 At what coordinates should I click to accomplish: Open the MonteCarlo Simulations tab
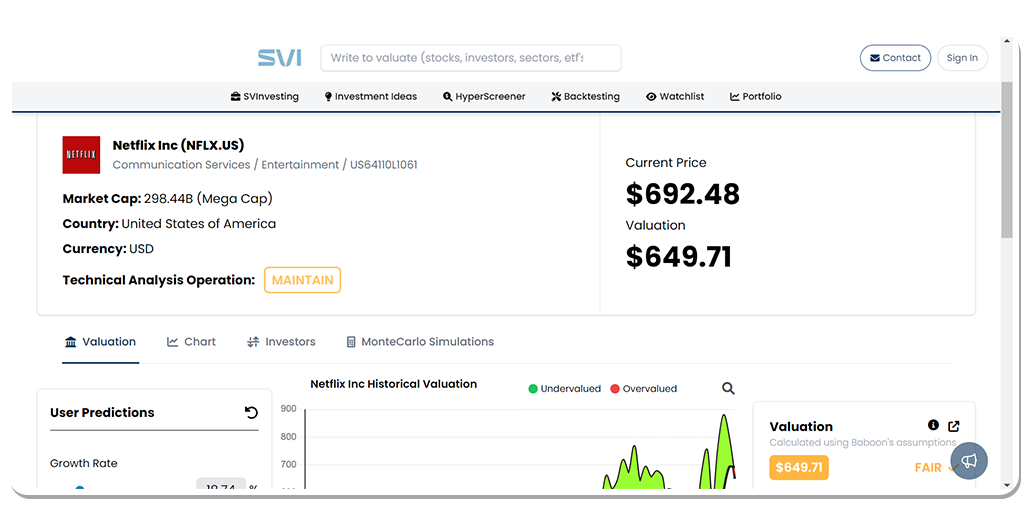point(420,342)
